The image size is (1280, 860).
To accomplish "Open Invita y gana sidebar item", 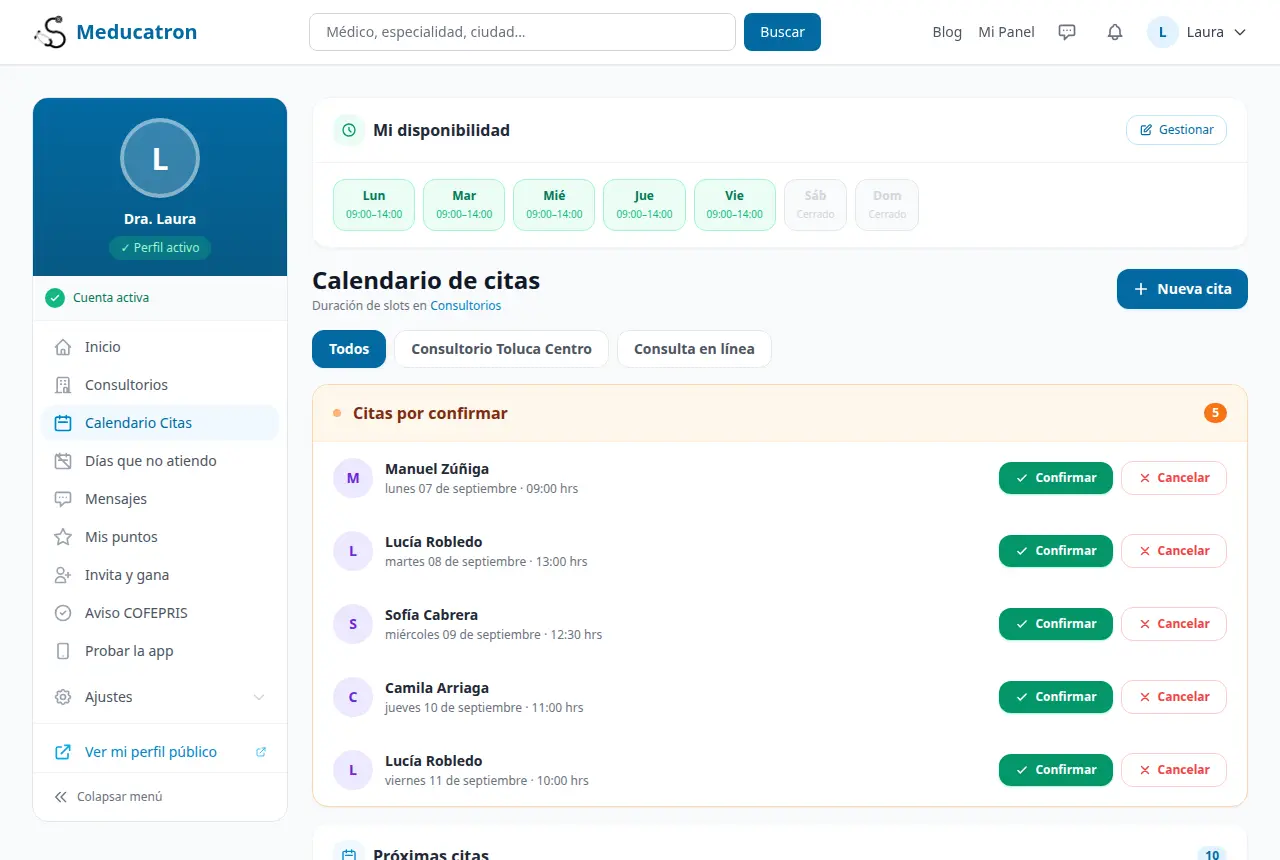I will click(160, 575).
